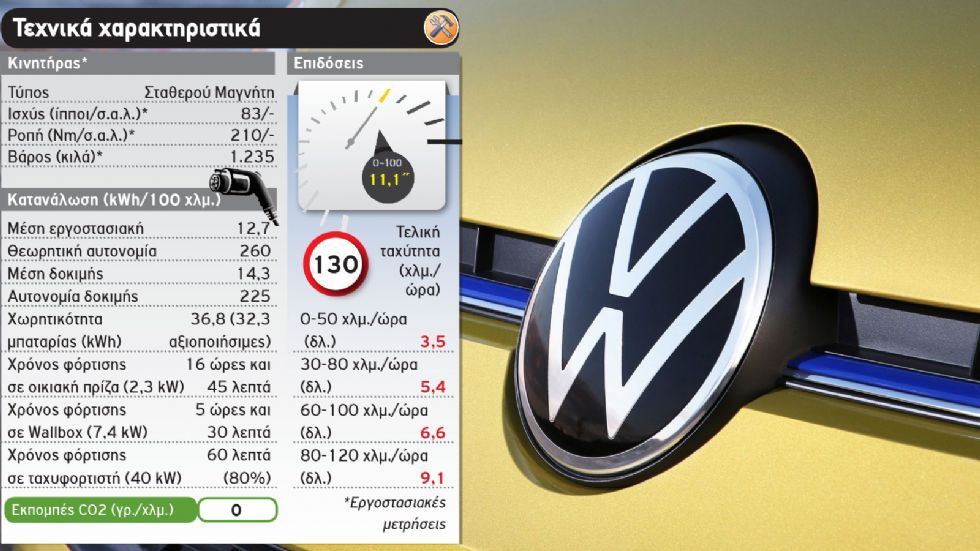Click the red acceleration value '3,5'
This screenshot has width=980, height=551.
tap(433, 342)
